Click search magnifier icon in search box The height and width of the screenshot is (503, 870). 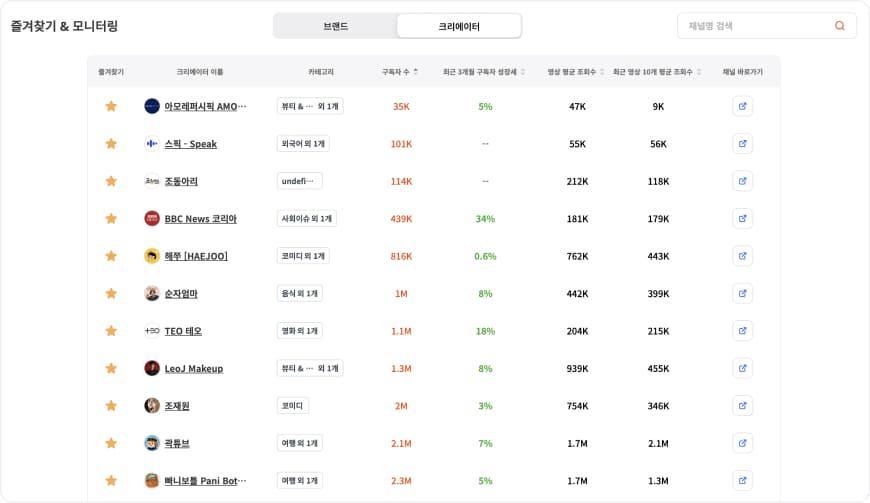pos(839,26)
